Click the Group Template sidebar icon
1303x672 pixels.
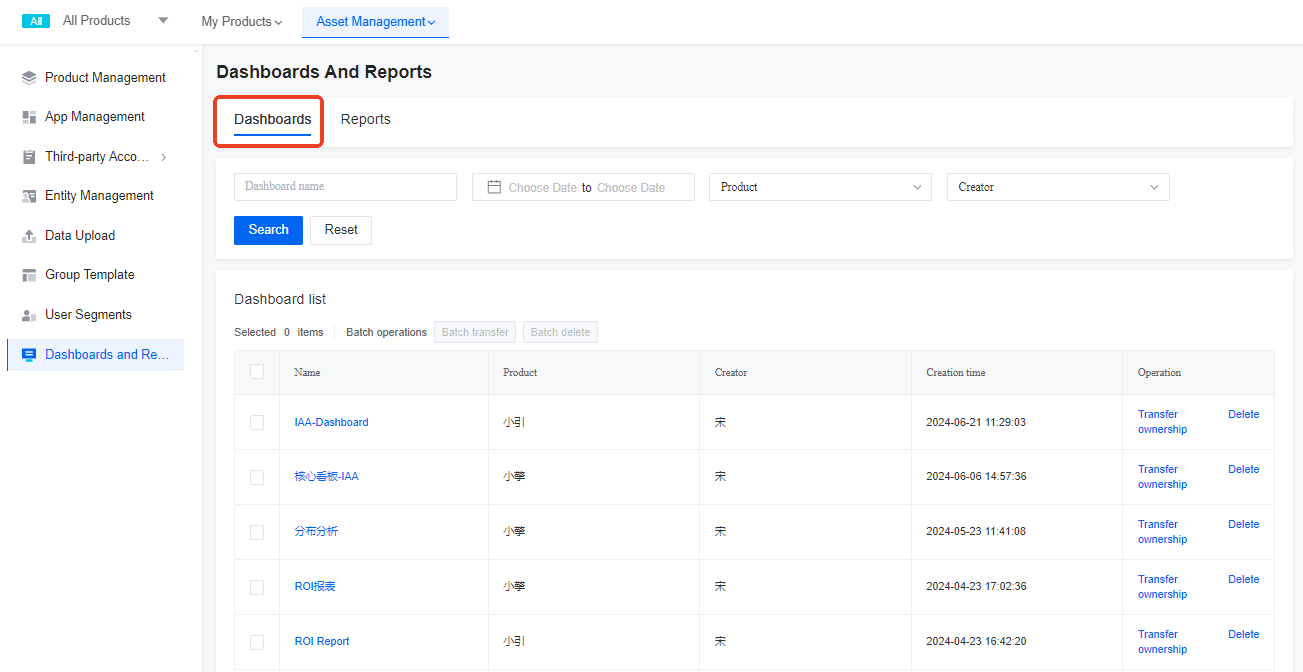click(29, 275)
